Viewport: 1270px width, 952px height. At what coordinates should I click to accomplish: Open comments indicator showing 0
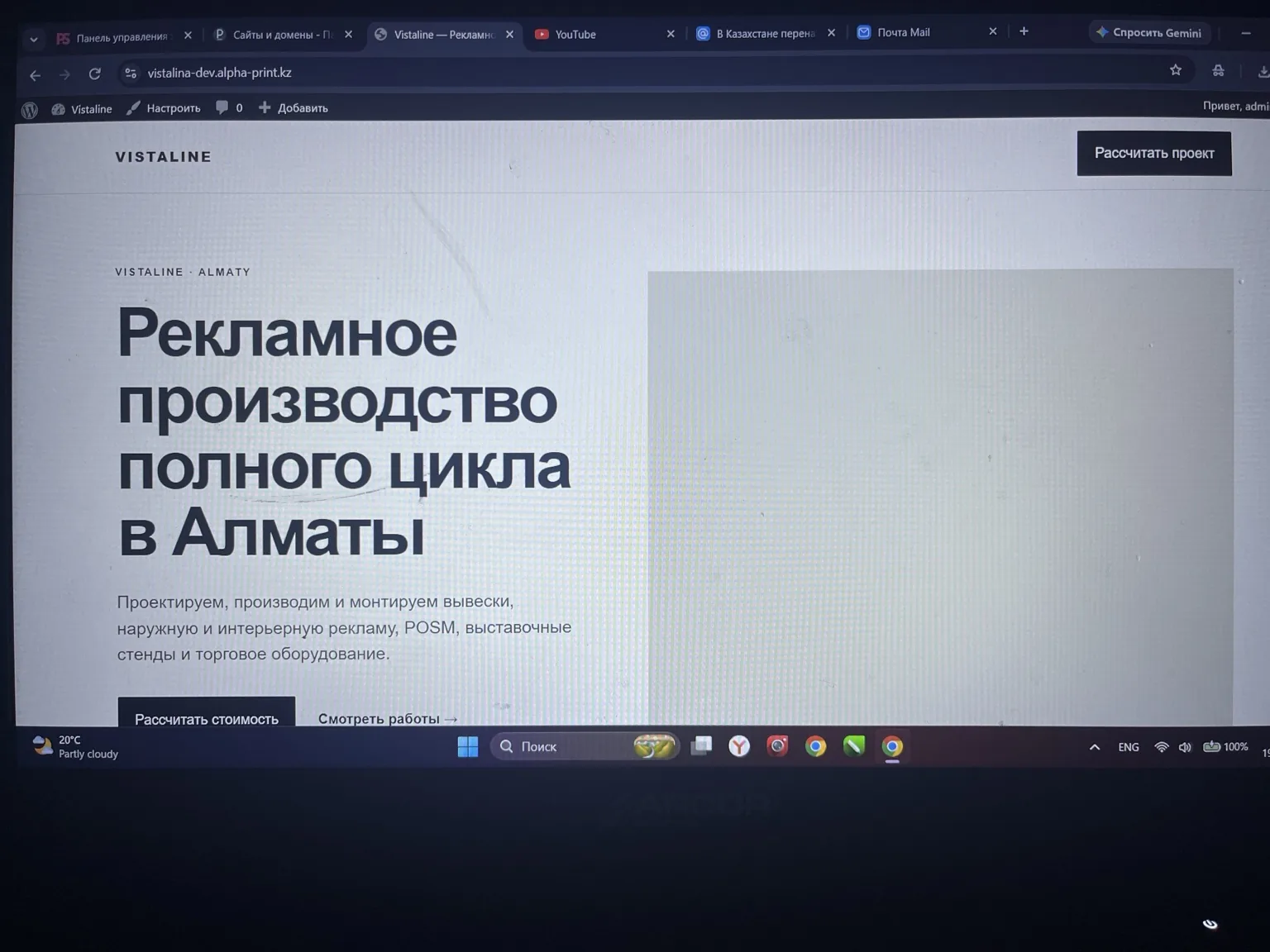click(229, 107)
